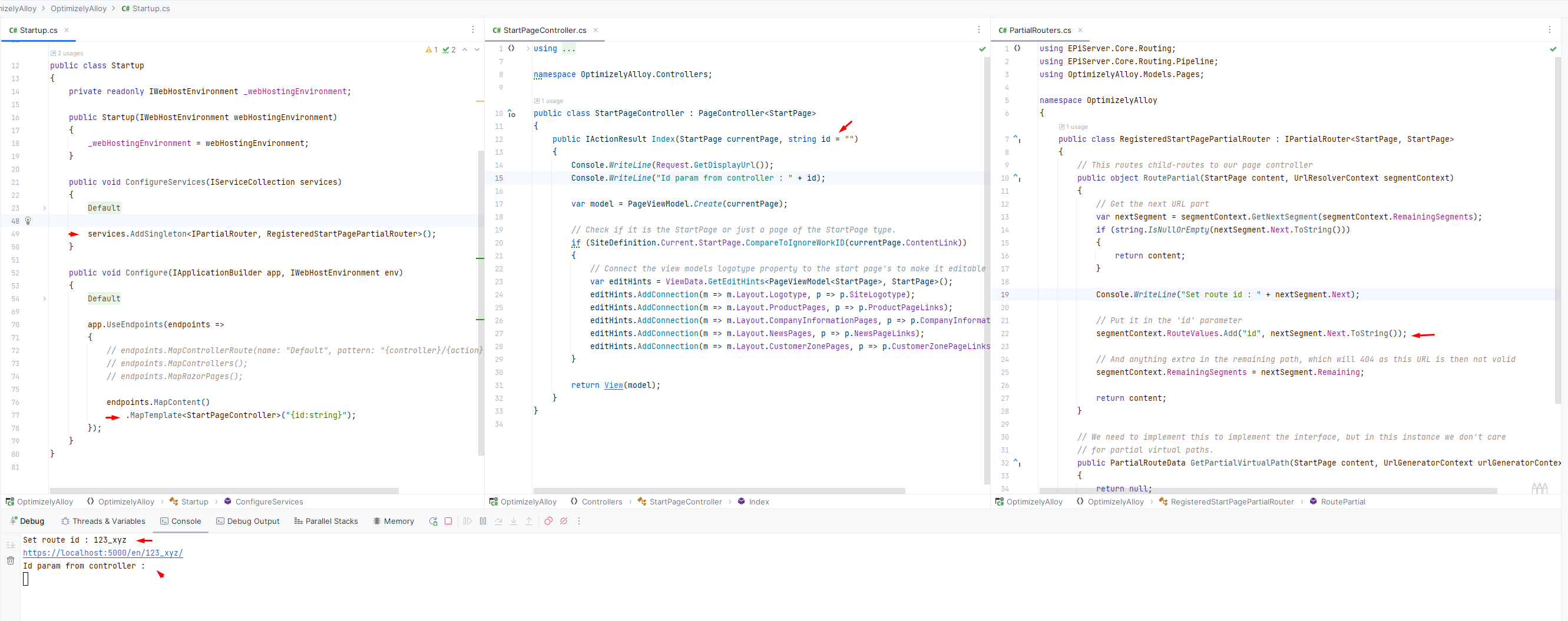The width and height of the screenshot is (1568, 621).
Task: Select RoutePartial in PartialRouters breadcrumb
Action: (x=1342, y=502)
